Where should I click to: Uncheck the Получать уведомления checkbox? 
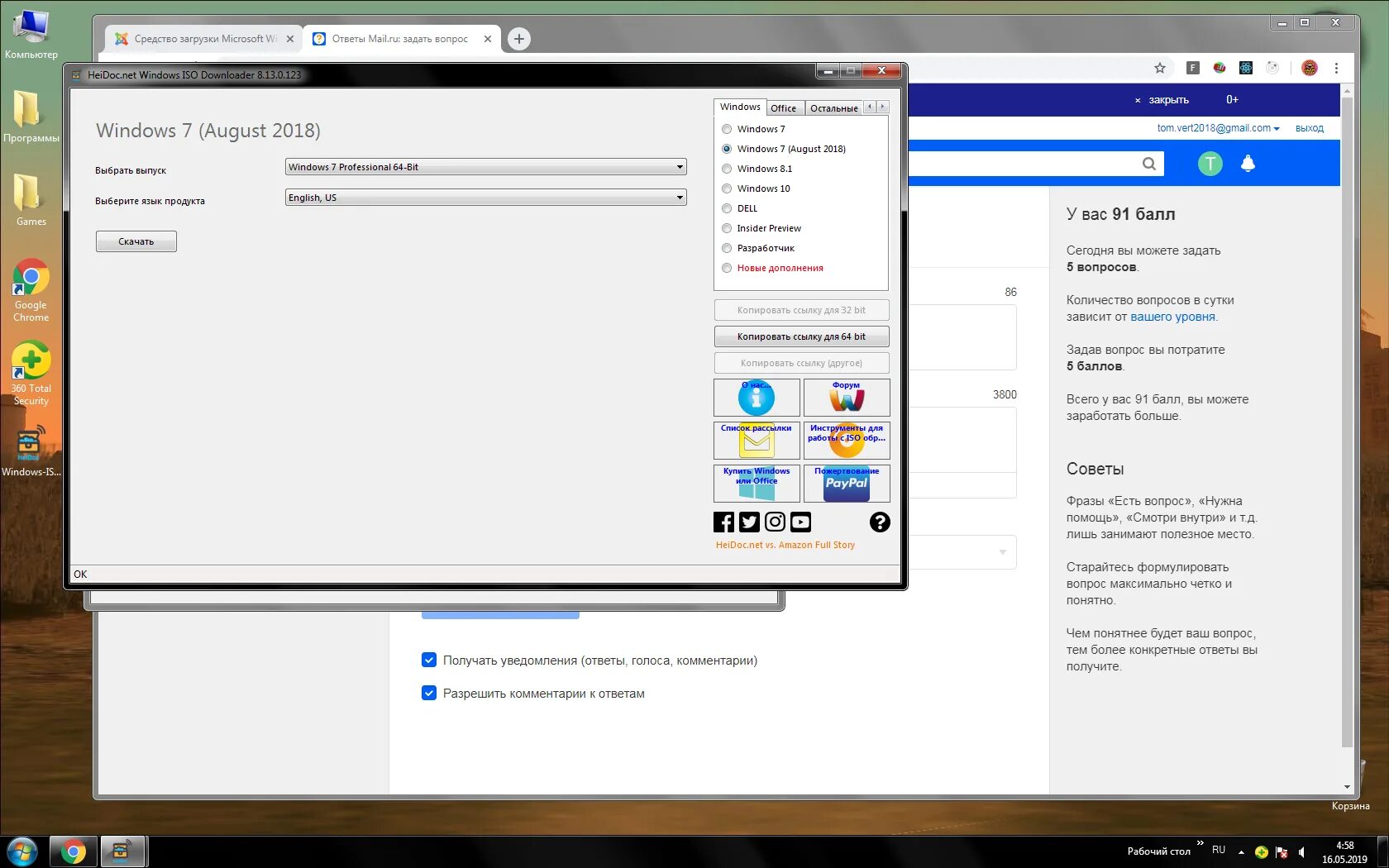[x=429, y=660]
